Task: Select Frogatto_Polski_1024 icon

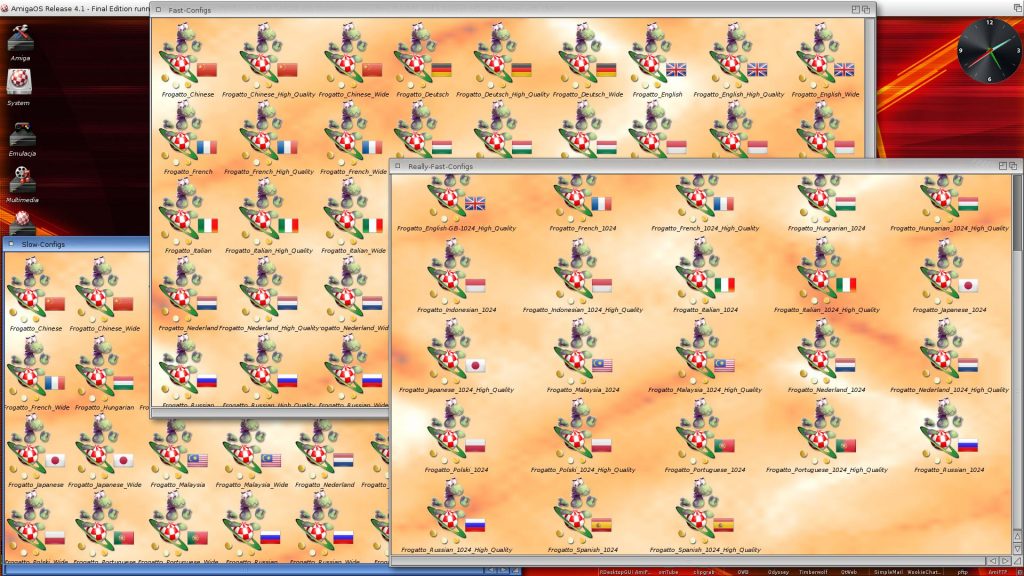Action: [x=456, y=436]
